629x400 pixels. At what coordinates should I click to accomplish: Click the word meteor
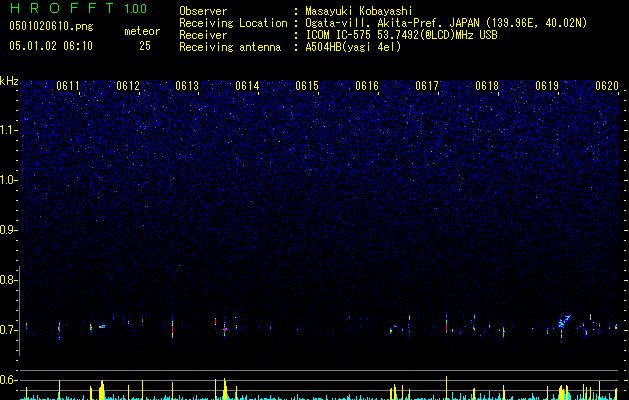click(x=142, y=31)
